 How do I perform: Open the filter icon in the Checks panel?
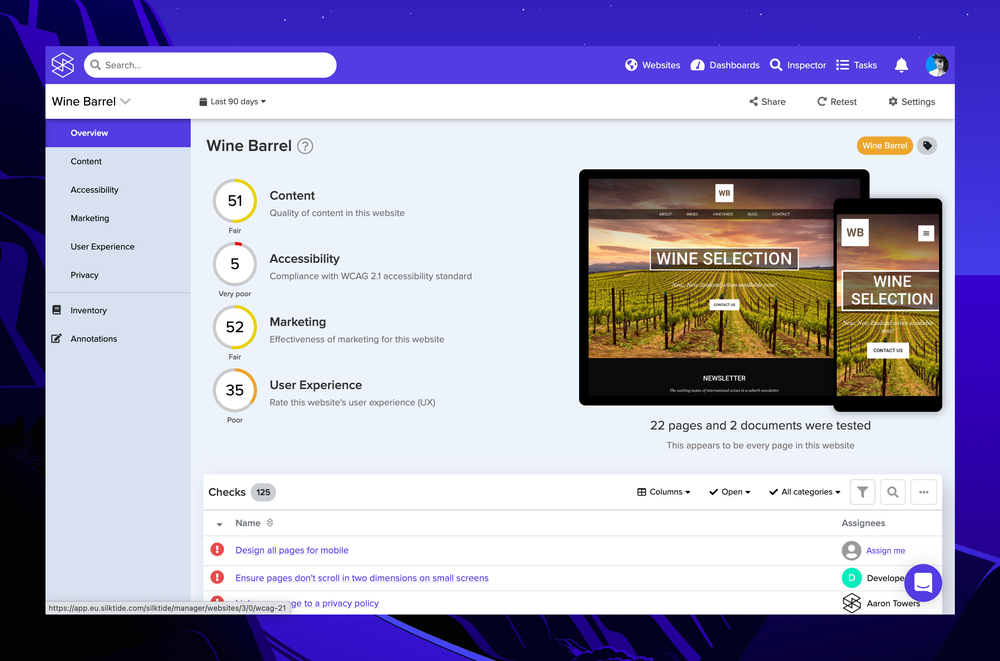click(862, 492)
